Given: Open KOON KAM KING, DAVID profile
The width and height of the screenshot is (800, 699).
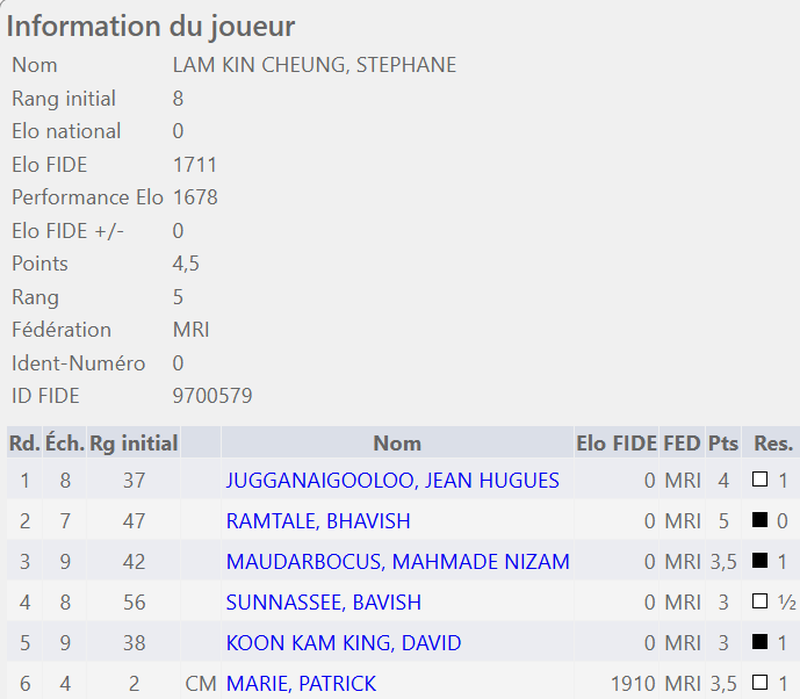Looking at the screenshot, I should (343, 643).
